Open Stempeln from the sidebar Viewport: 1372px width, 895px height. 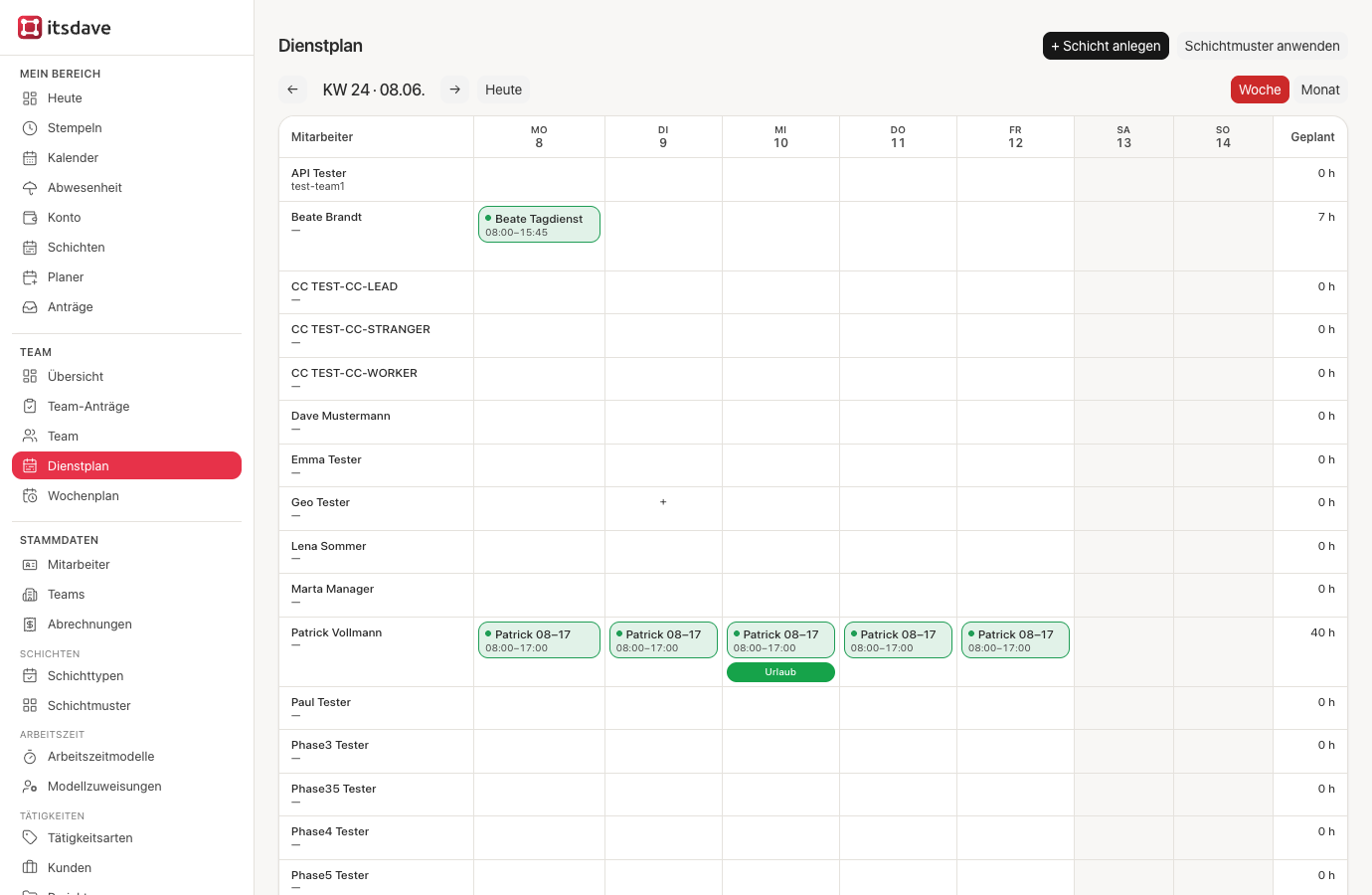pyautogui.click(x=126, y=128)
